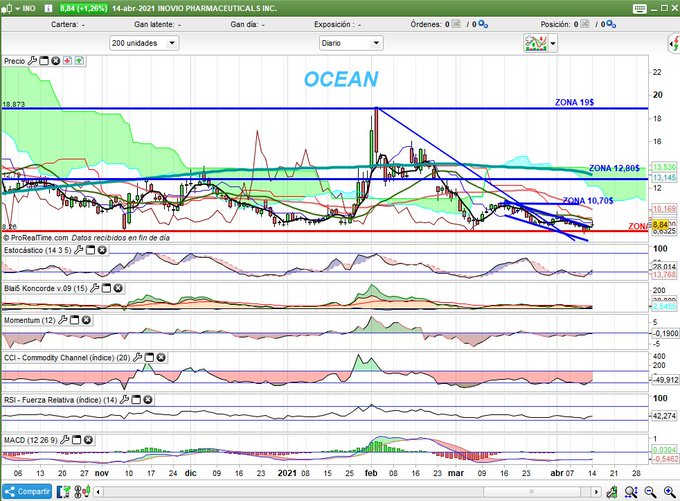Close the Blai5 Koncorde panel

click(118, 288)
